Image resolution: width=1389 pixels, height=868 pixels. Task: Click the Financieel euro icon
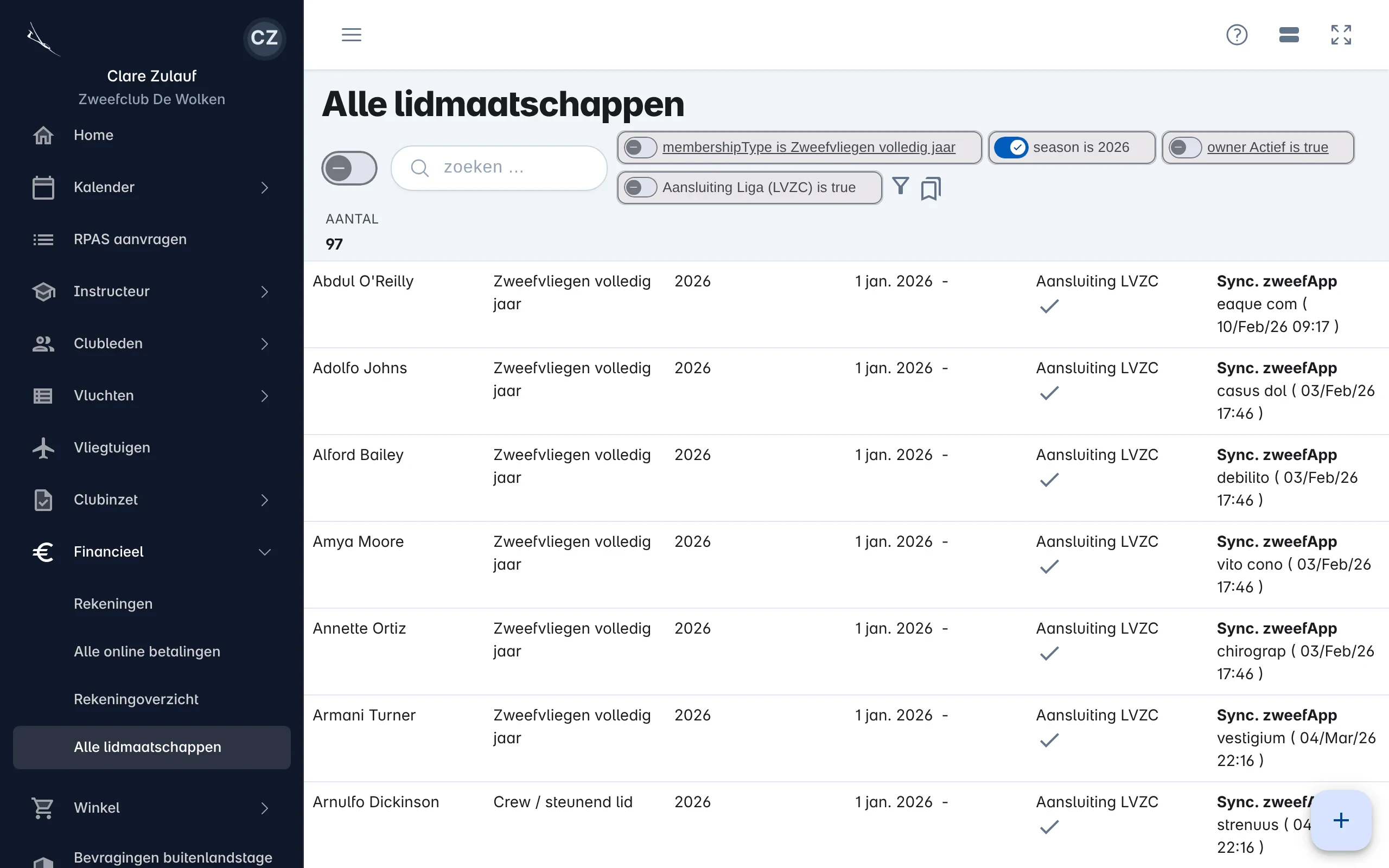pos(43,552)
